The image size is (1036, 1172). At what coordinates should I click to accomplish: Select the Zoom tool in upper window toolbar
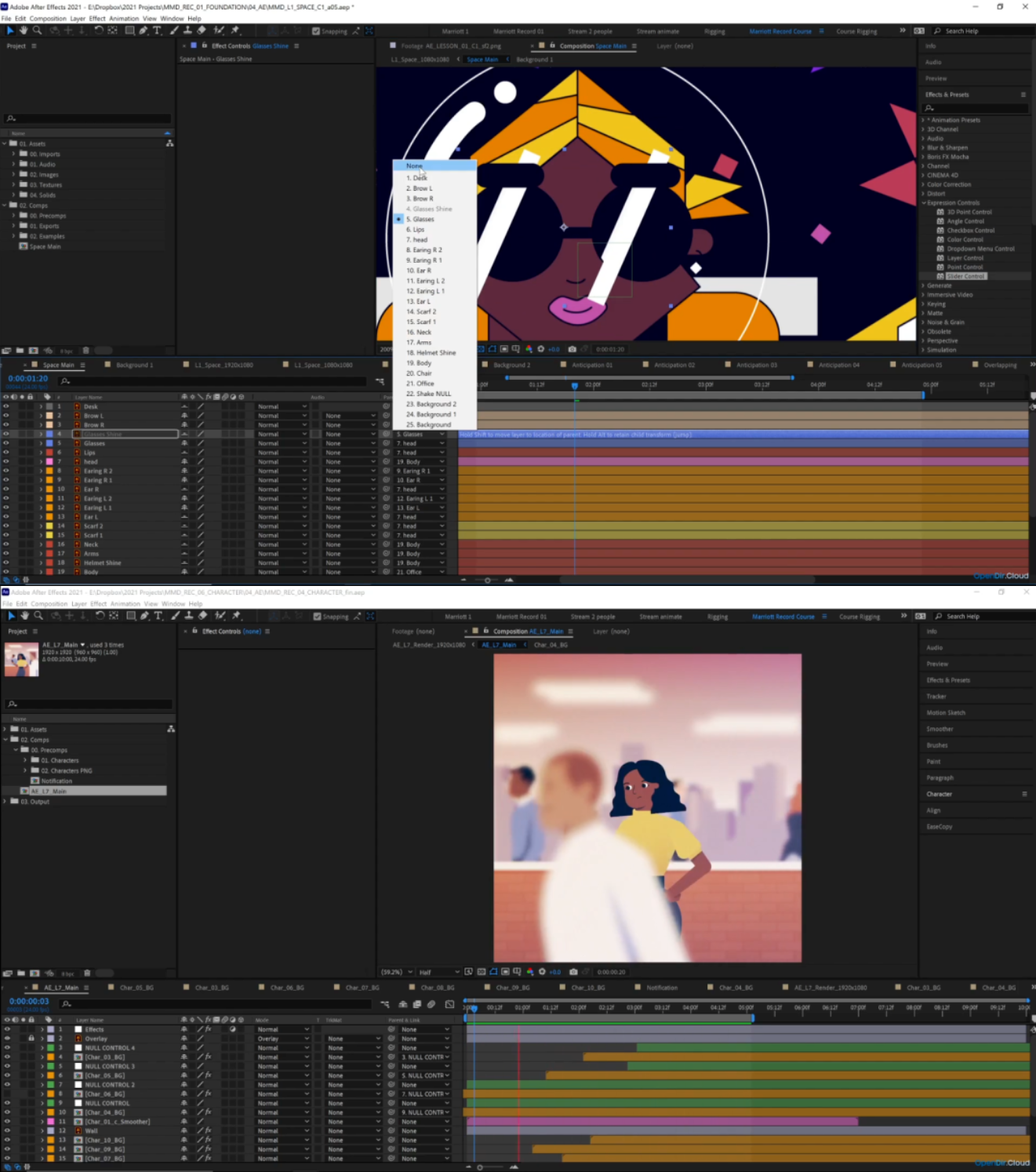pos(37,31)
